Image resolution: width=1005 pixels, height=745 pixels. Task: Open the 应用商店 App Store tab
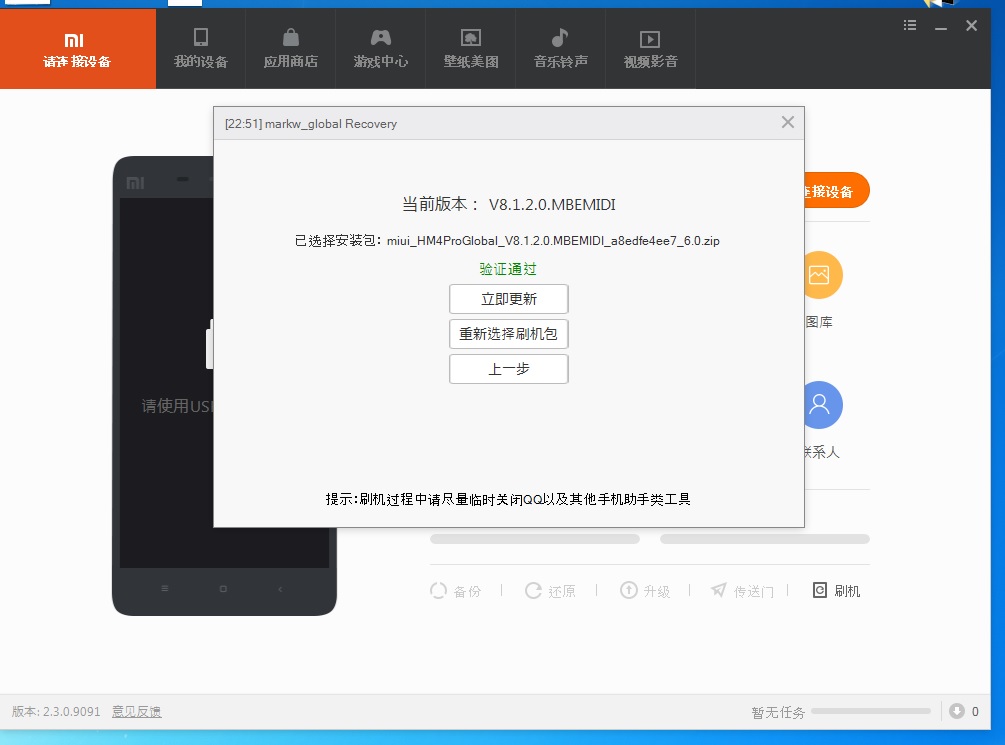291,49
